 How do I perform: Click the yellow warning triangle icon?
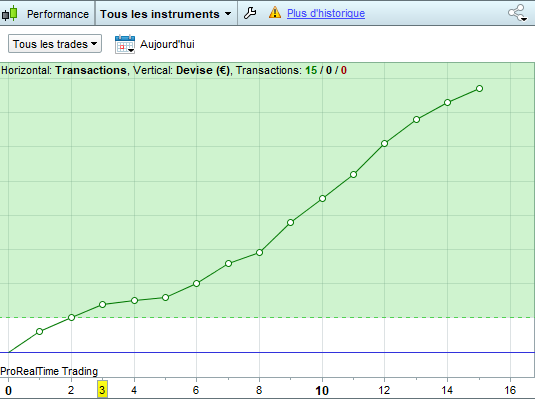[275, 13]
